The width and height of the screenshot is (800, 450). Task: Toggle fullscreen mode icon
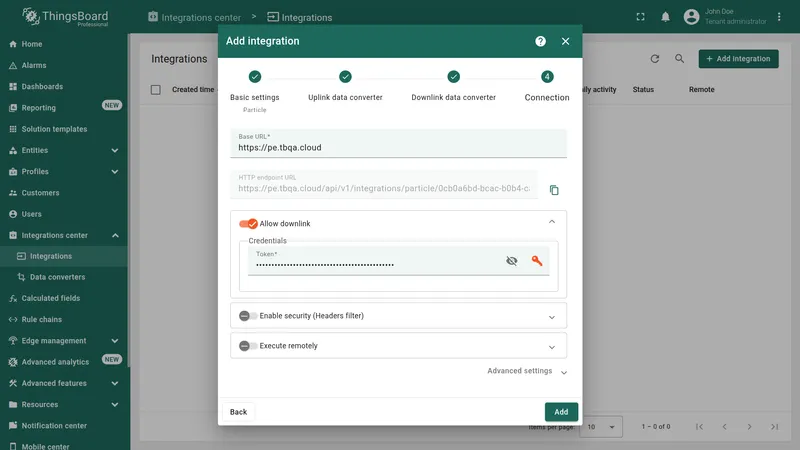640,17
